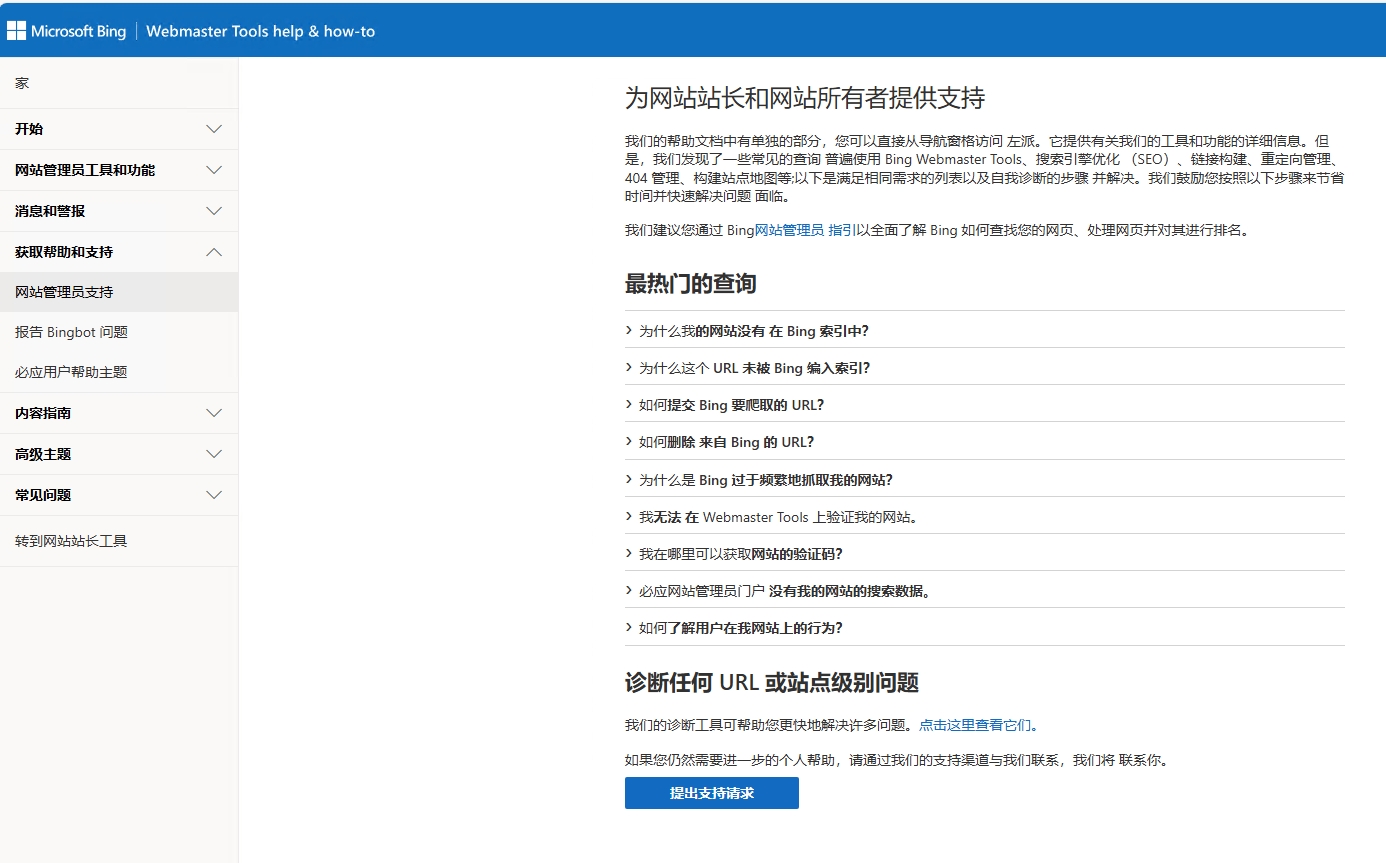Expand the 常见问题 section chevron
The height and width of the screenshot is (863, 1386).
214,495
